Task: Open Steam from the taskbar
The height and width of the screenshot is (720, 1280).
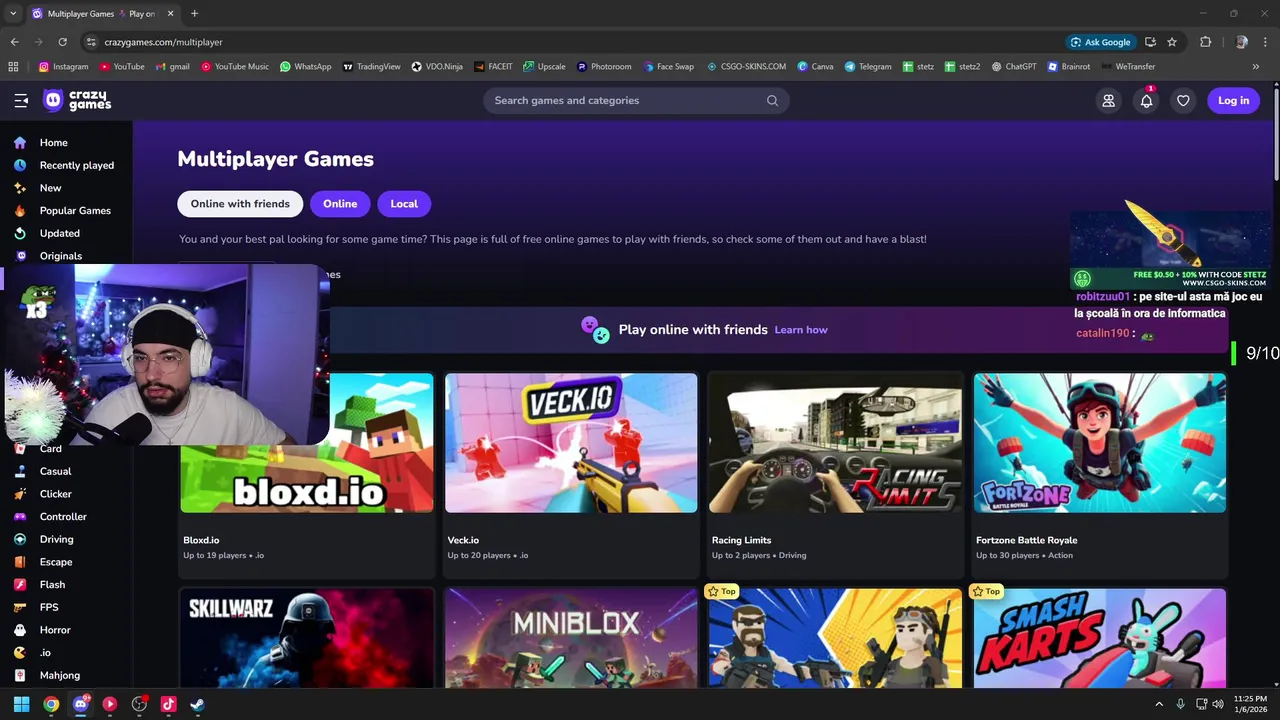Action: click(x=198, y=704)
